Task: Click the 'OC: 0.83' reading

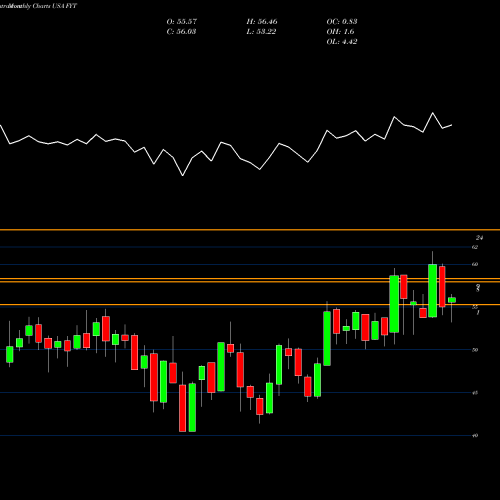Action: (x=342, y=22)
